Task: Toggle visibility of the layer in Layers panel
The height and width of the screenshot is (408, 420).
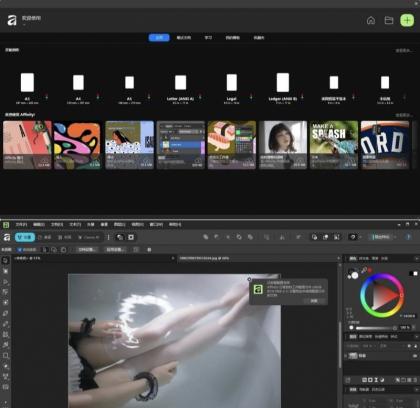Action: (x=415, y=356)
